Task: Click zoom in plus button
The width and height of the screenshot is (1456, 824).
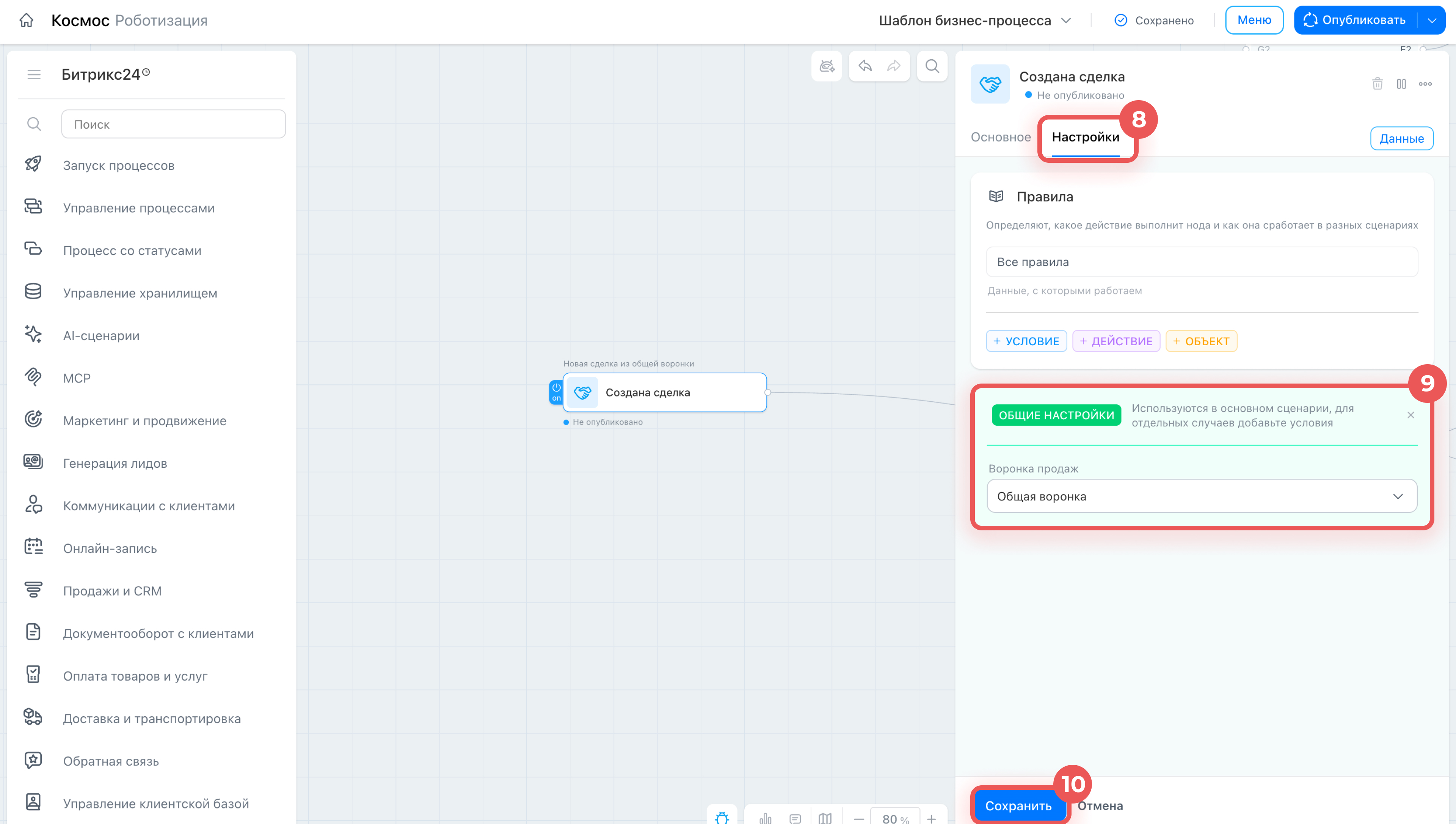Action: pyautogui.click(x=931, y=818)
